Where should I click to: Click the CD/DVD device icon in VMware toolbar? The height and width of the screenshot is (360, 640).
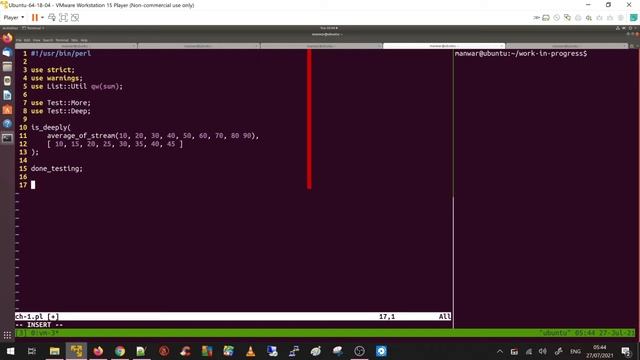[557, 18]
